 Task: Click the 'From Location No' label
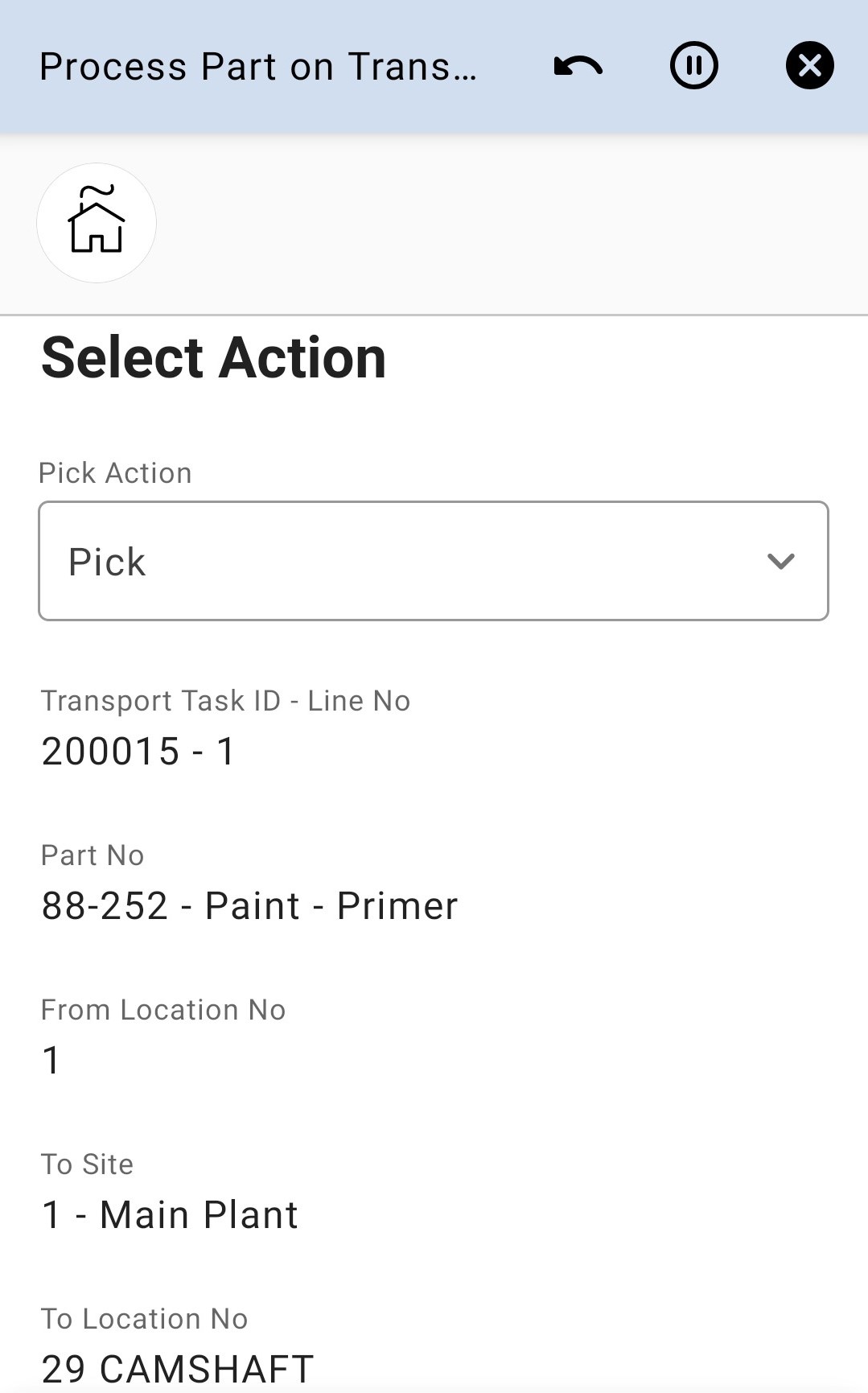click(163, 1010)
